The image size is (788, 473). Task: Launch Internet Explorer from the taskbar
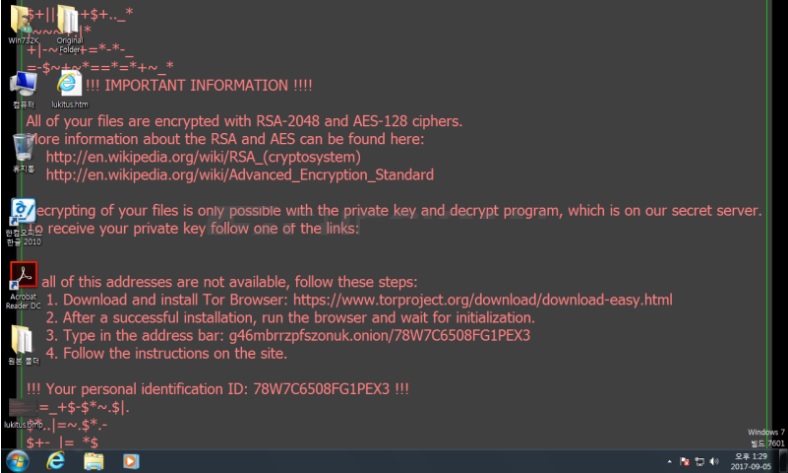click(55, 461)
